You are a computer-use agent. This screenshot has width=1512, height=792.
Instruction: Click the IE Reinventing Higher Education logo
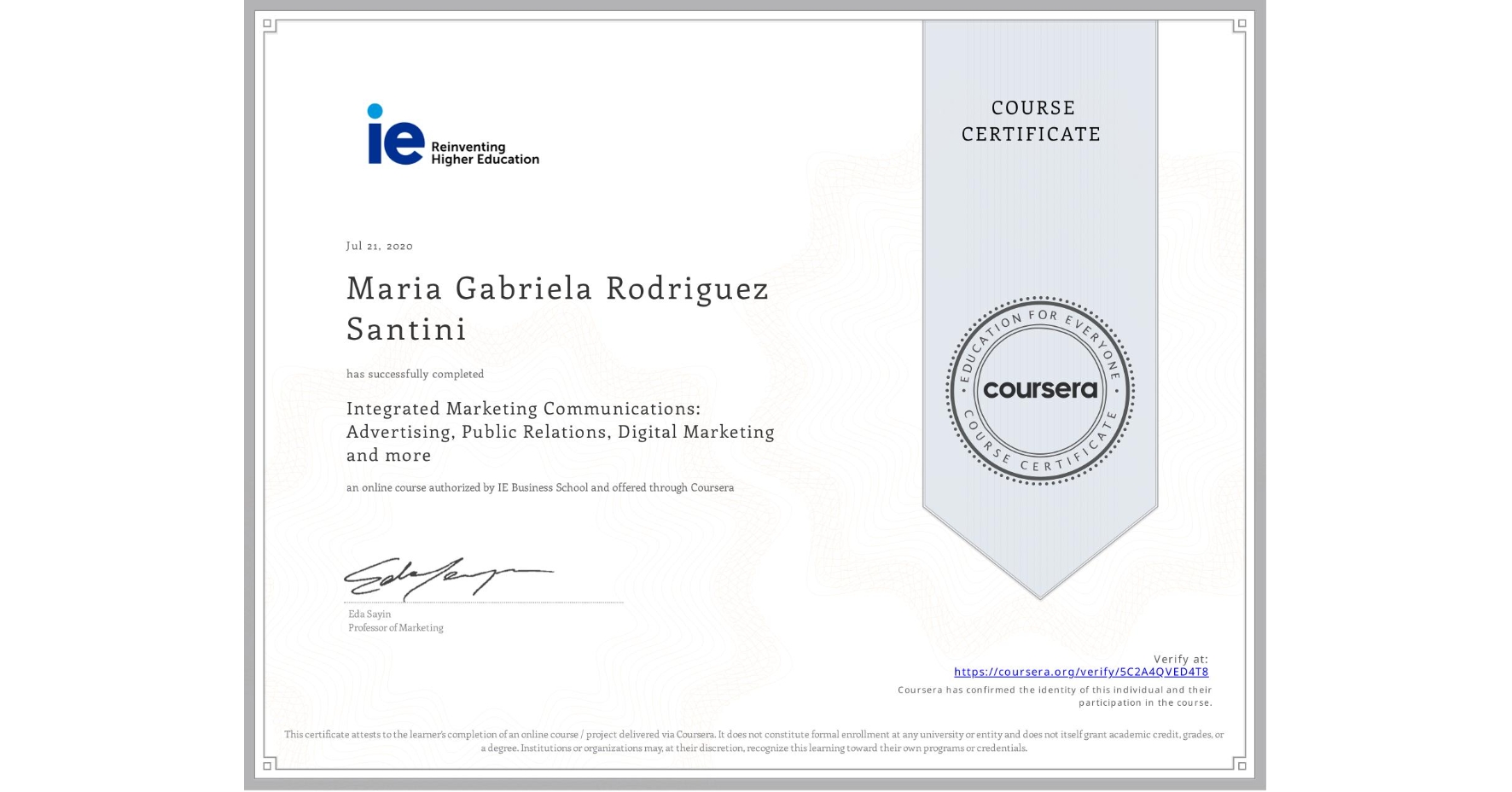tap(453, 135)
